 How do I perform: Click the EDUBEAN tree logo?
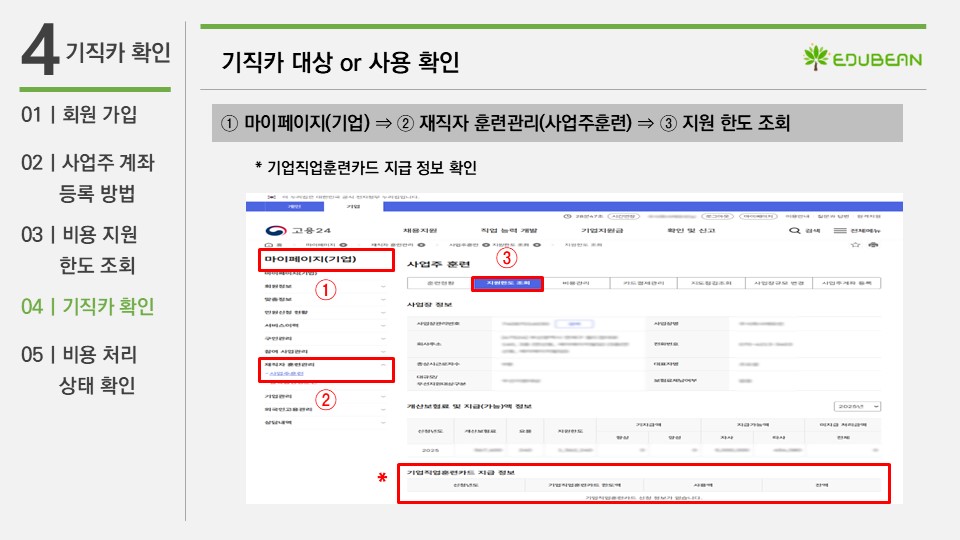816,58
